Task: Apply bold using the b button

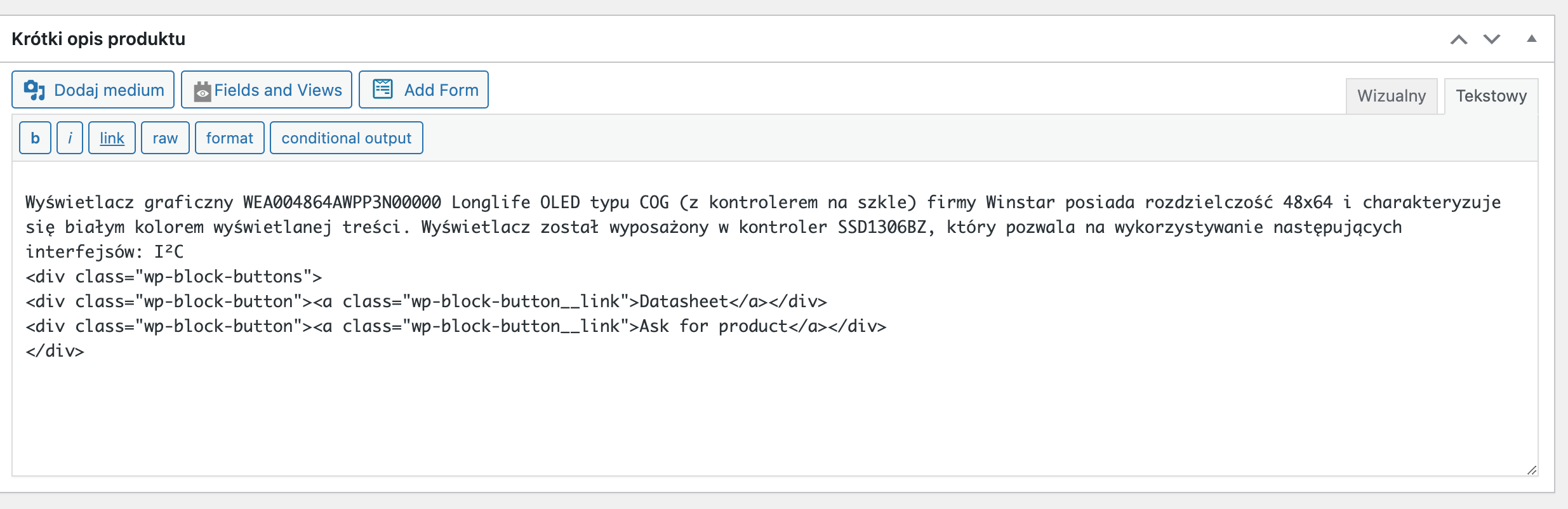Action: tap(36, 138)
